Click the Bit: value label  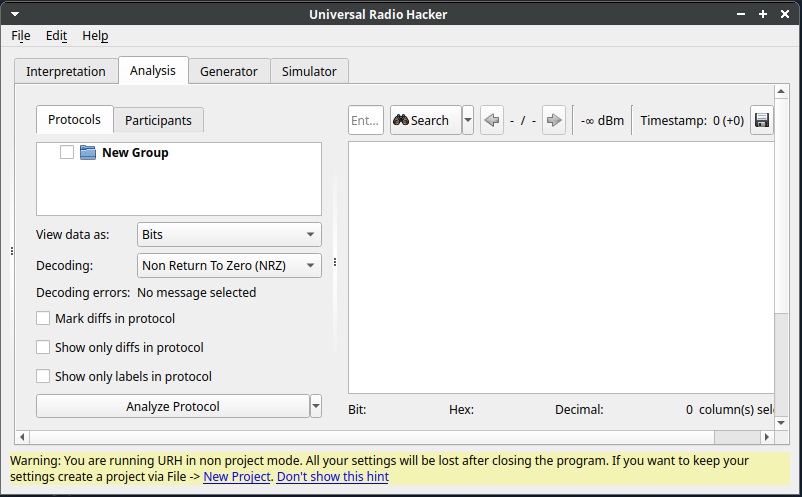[x=357, y=410]
